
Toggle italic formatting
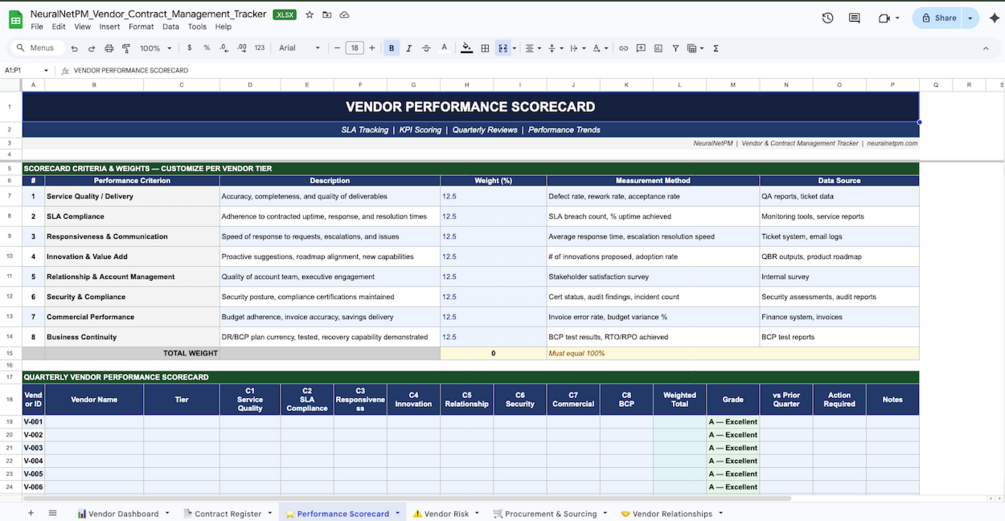point(408,48)
